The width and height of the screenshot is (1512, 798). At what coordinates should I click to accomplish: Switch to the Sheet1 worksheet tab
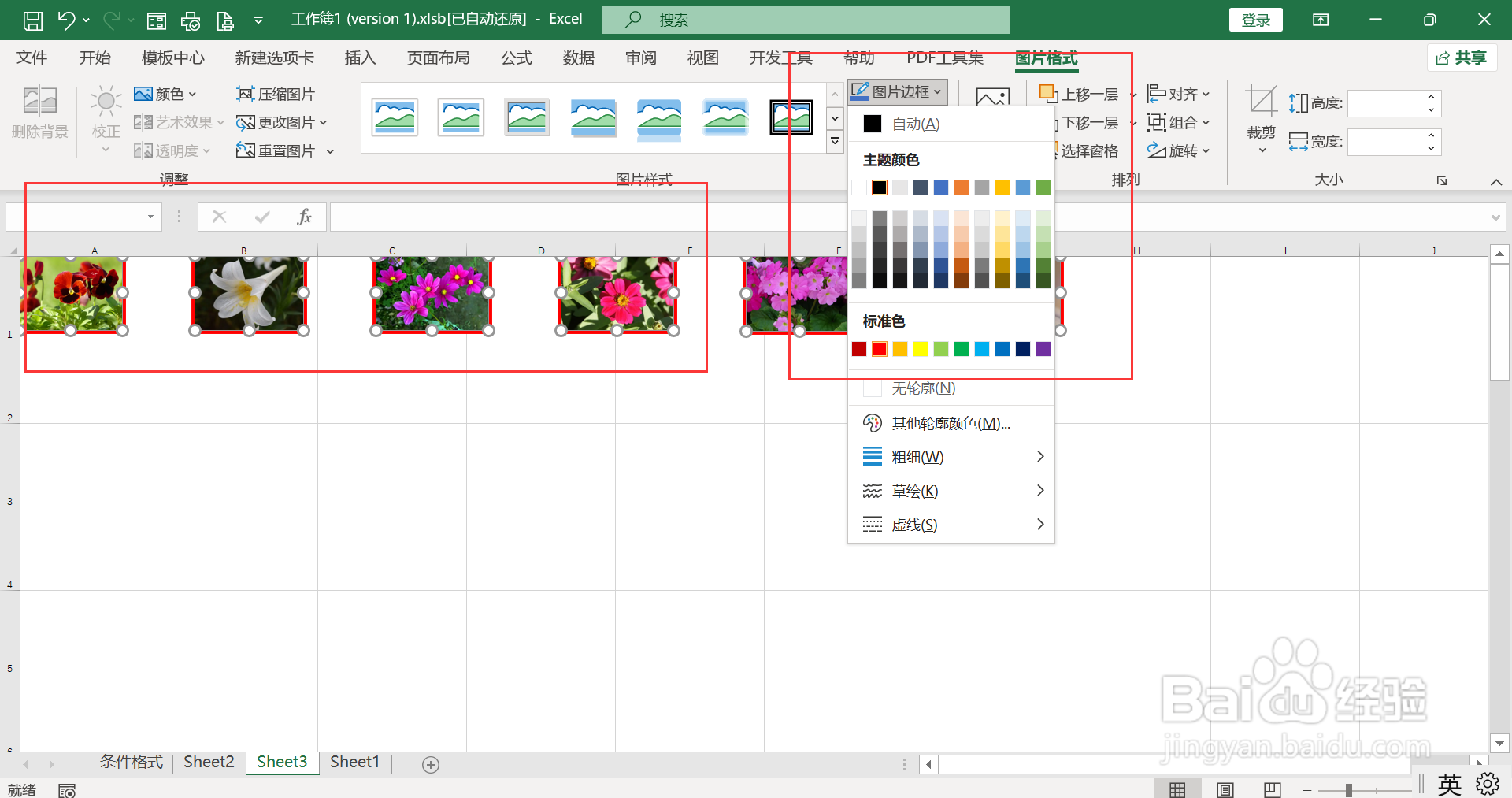[x=354, y=762]
